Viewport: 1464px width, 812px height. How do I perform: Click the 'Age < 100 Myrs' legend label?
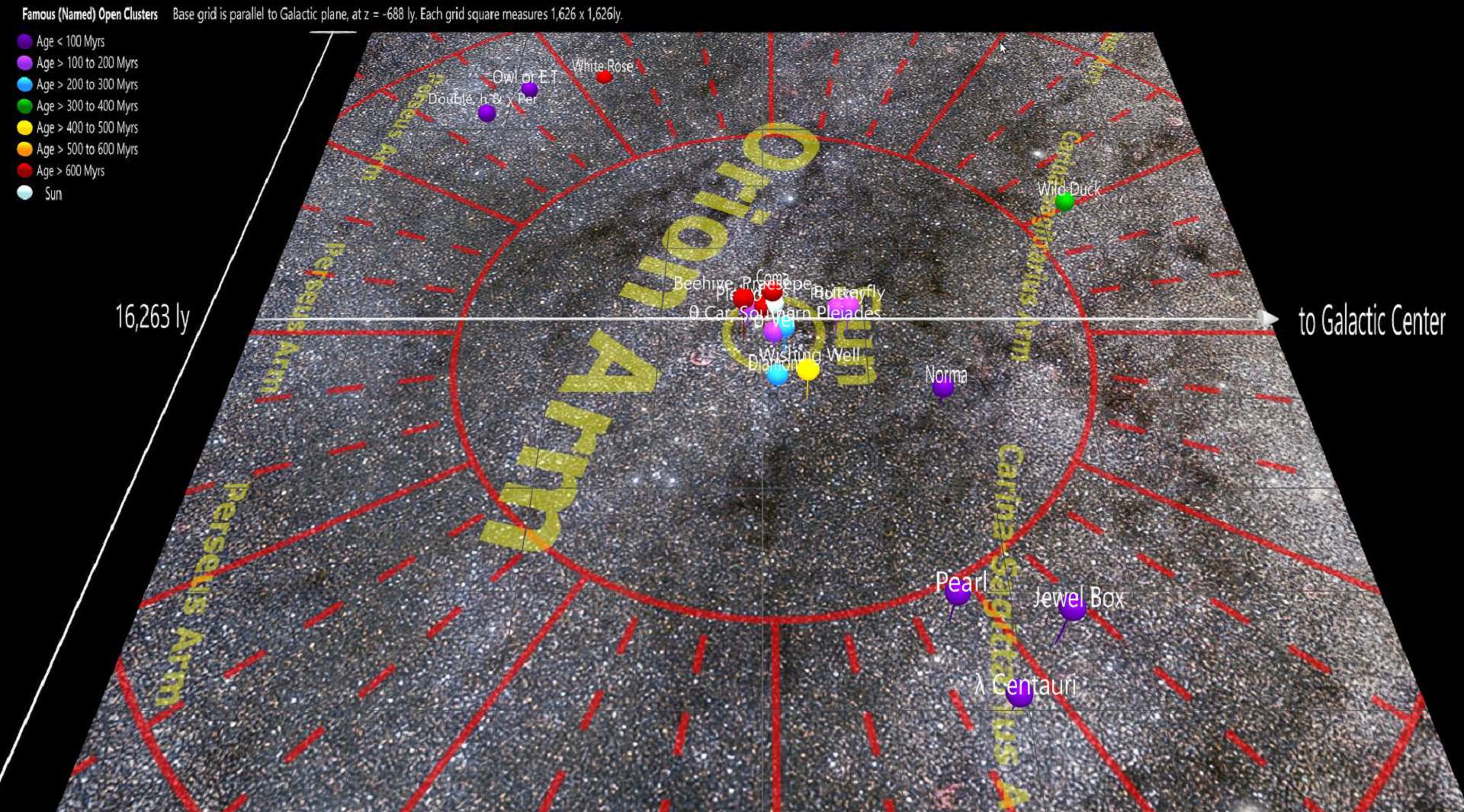[70, 41]
